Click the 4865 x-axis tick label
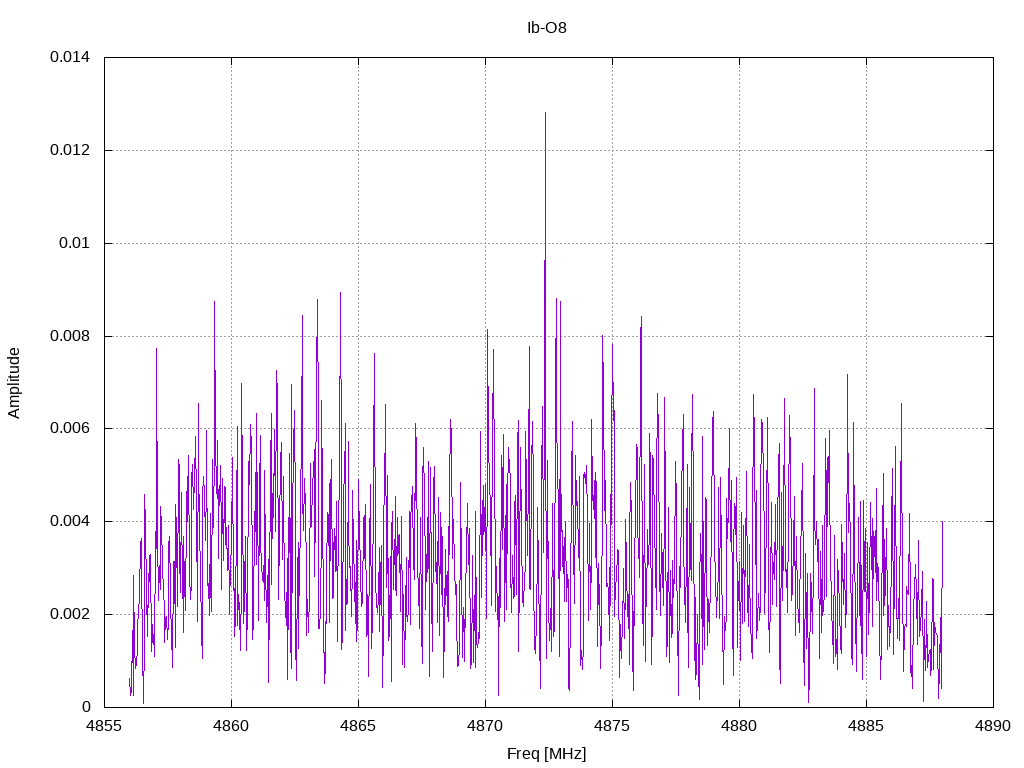The image size is (1024, 768). point(358,726)
